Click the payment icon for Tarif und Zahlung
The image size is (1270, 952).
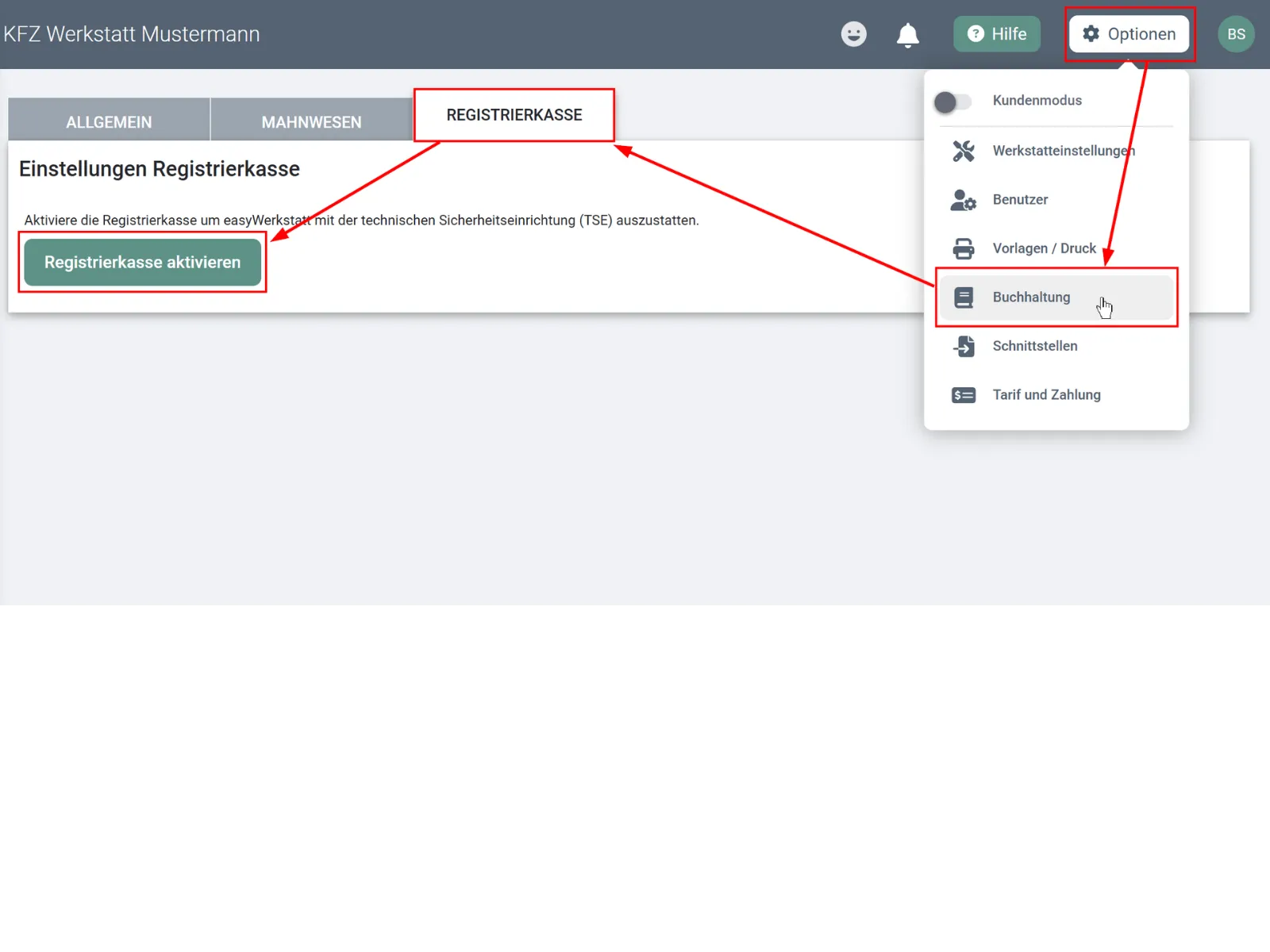963,395
